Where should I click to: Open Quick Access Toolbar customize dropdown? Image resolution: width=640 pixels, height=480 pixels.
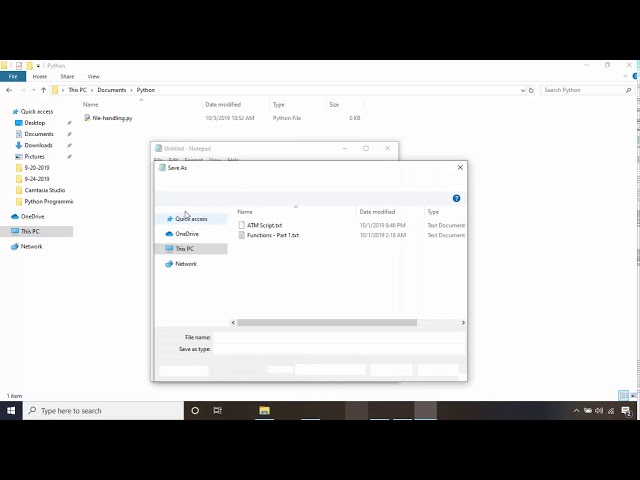pos(38,66)
